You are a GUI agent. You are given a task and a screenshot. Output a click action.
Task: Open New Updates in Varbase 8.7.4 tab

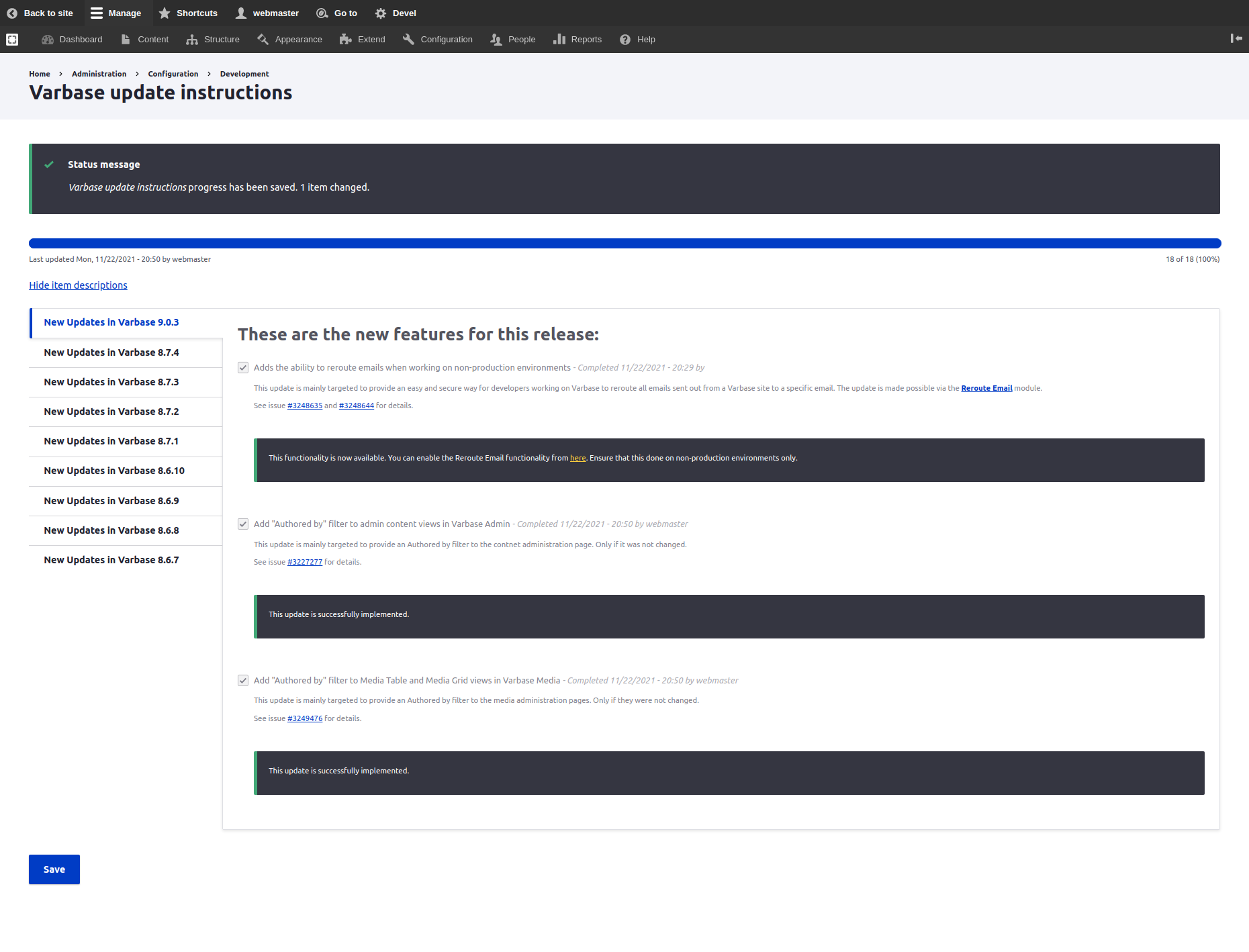(126, 353)
